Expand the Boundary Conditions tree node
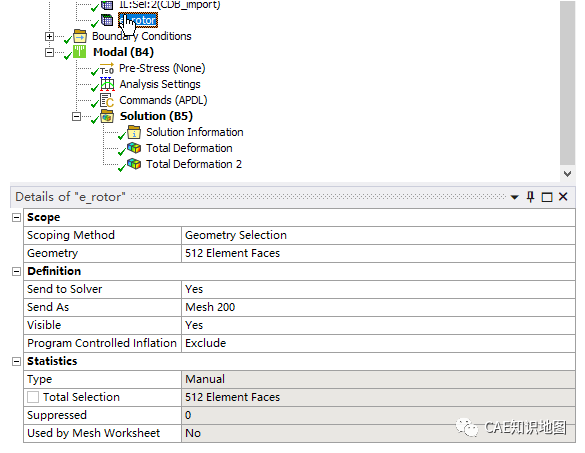585x453 pixels. (x=49, y=37)
